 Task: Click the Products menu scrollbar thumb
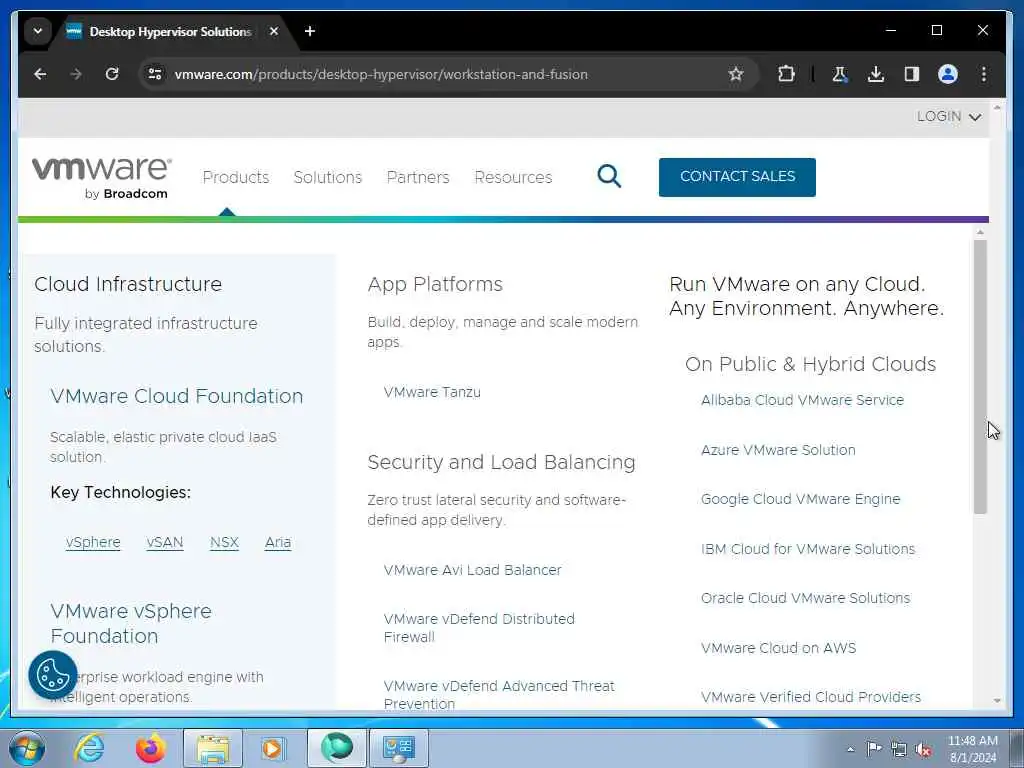pos(980,377)
